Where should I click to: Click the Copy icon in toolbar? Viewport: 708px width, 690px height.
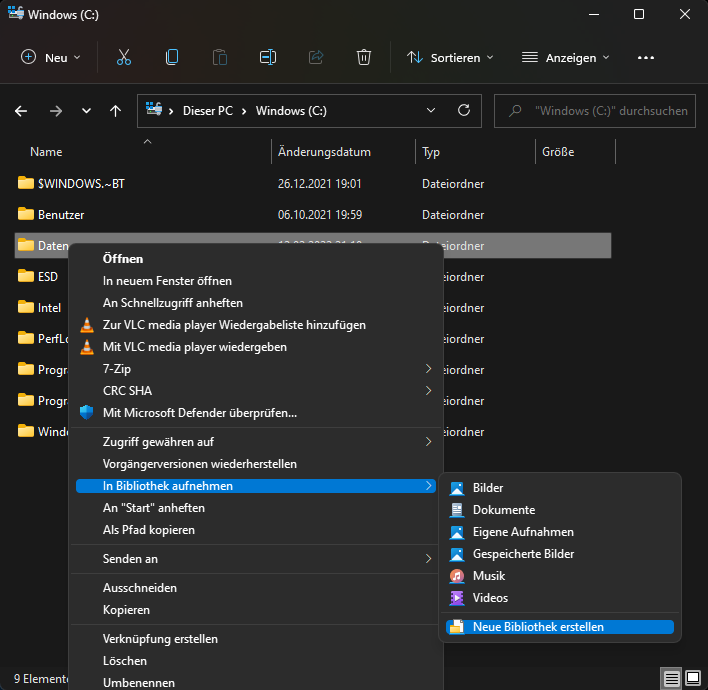[x=172, y=57]
